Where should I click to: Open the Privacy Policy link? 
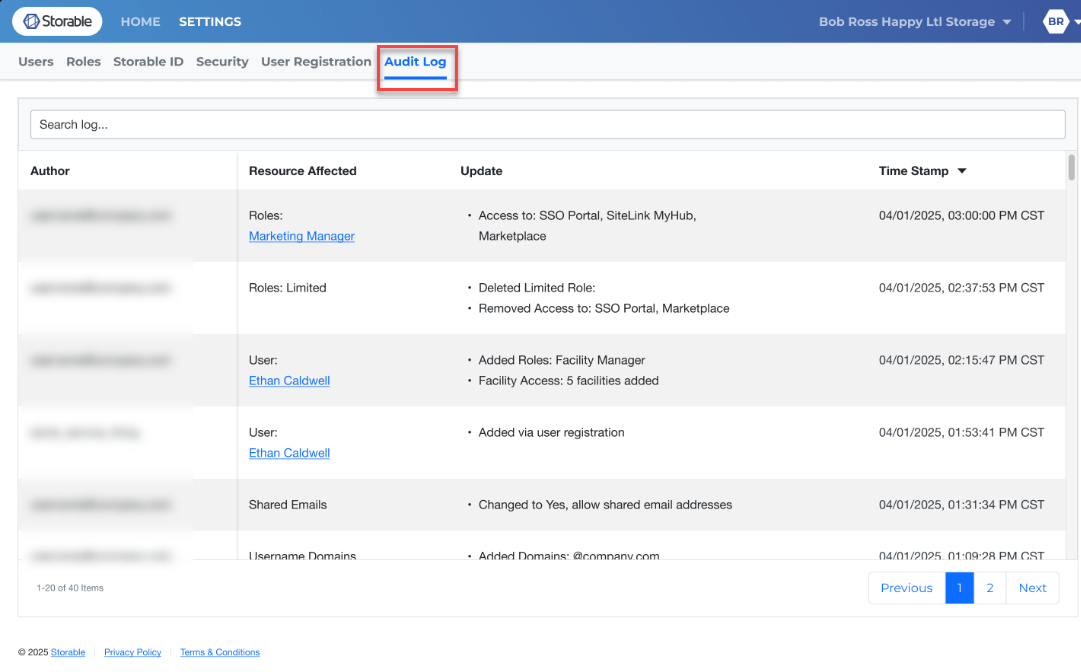[x=132, y=652]
